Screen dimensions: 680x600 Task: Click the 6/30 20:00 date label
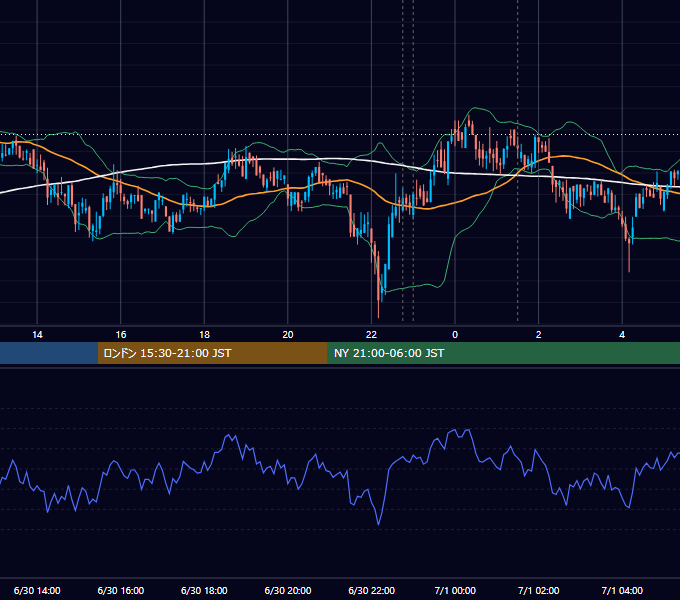[288, 590]
